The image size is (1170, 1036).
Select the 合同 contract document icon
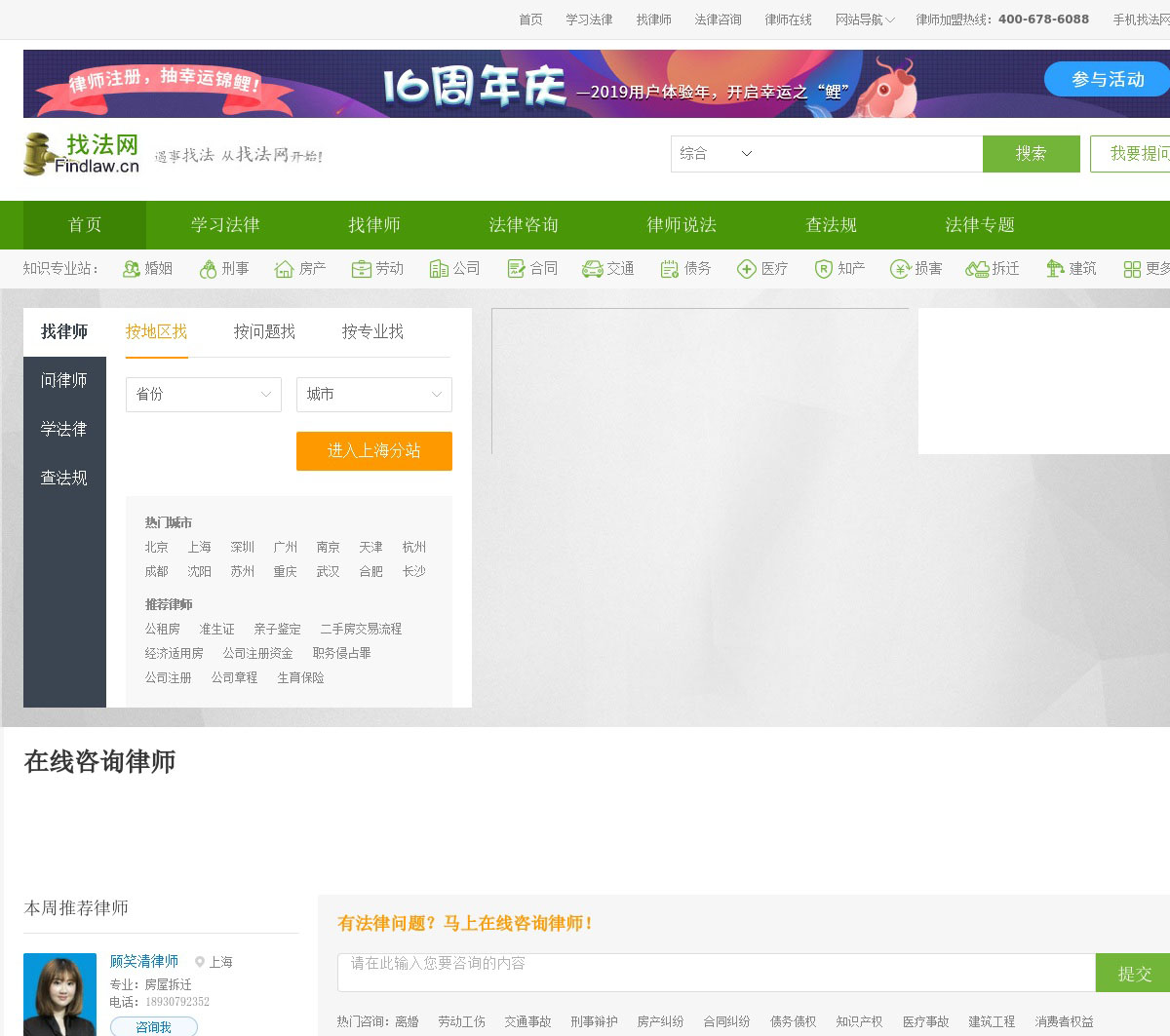point(516,269)
